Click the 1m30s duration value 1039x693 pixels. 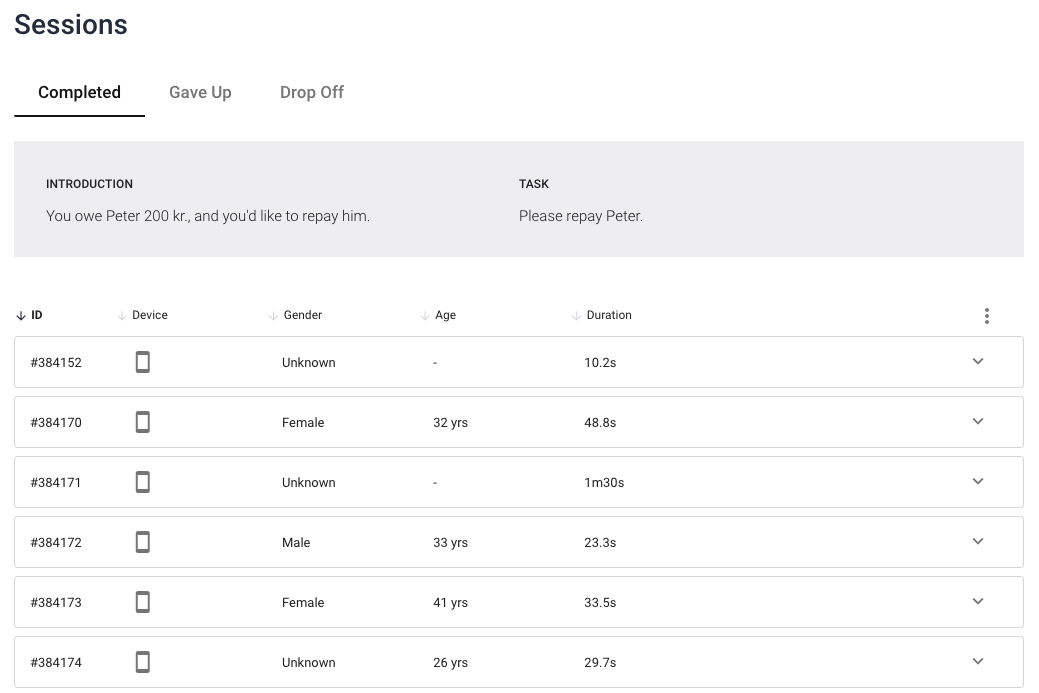coord(604,482)
